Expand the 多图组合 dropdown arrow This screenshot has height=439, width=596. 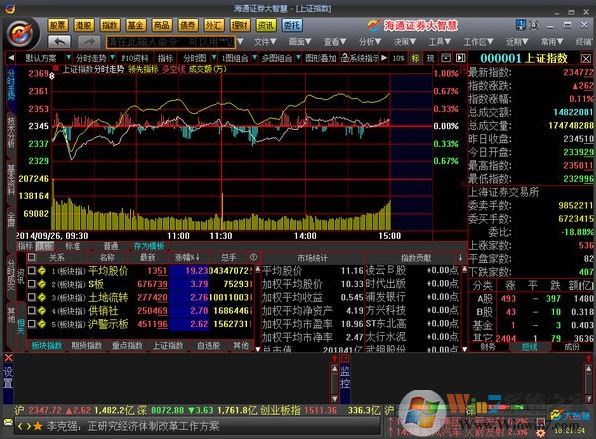pos(298,58)
